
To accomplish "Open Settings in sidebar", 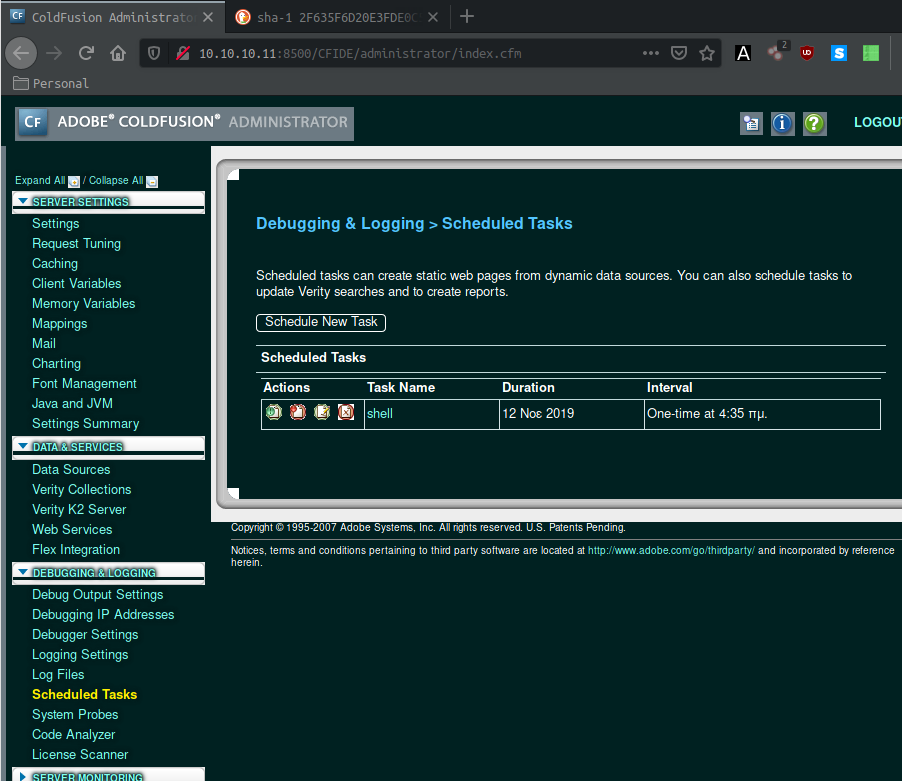I will click(56, 224).
